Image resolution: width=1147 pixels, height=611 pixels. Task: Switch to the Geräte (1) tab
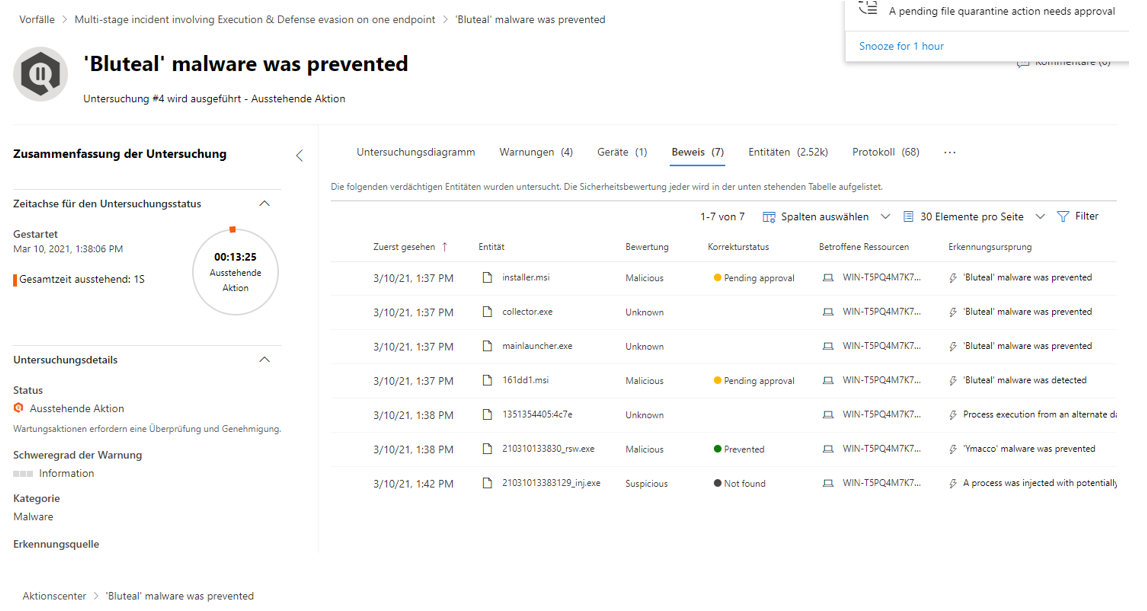[x=622, y=152]
